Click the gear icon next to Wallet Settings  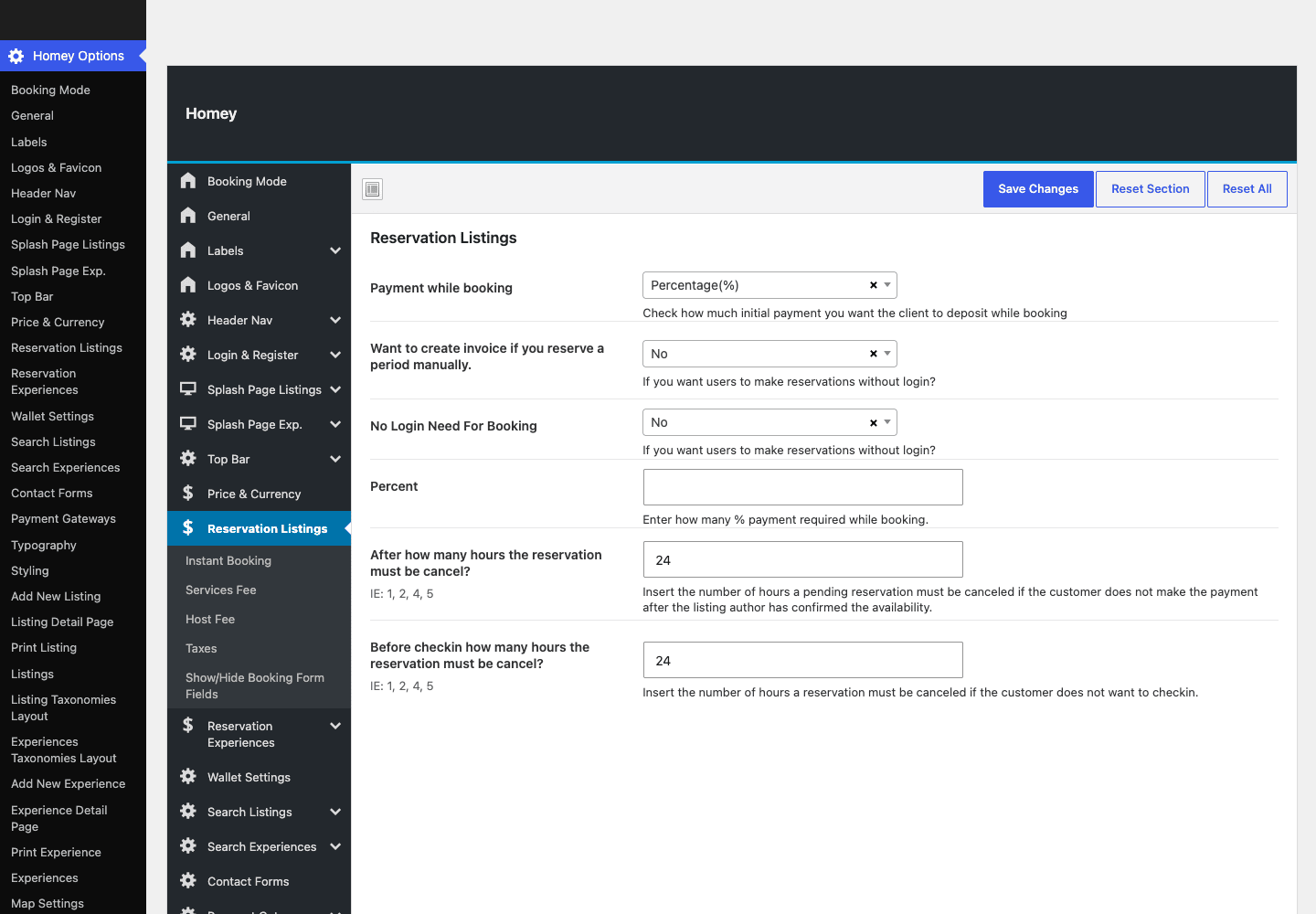[188, 777]
